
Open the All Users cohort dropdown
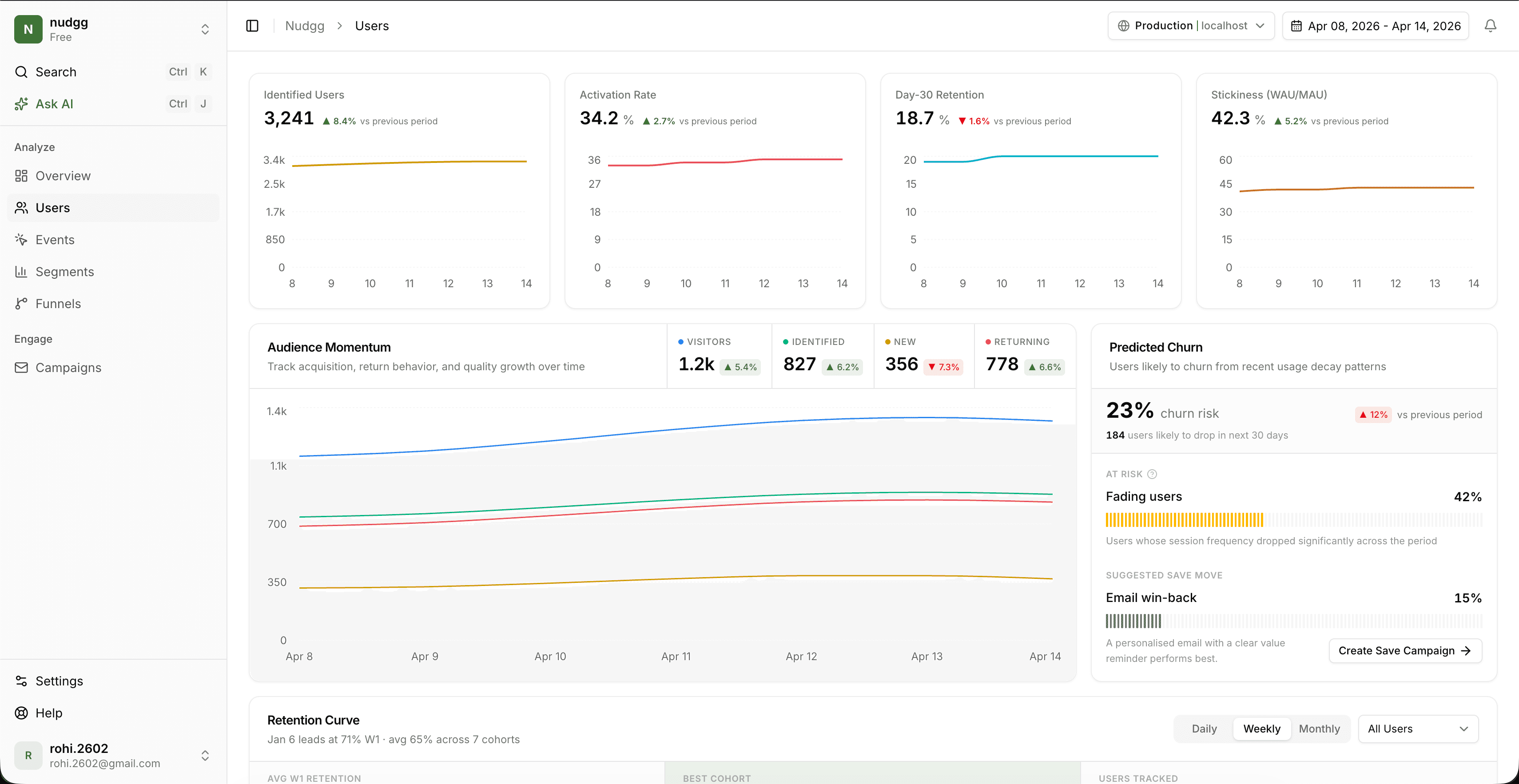(x=1418, y=729)
